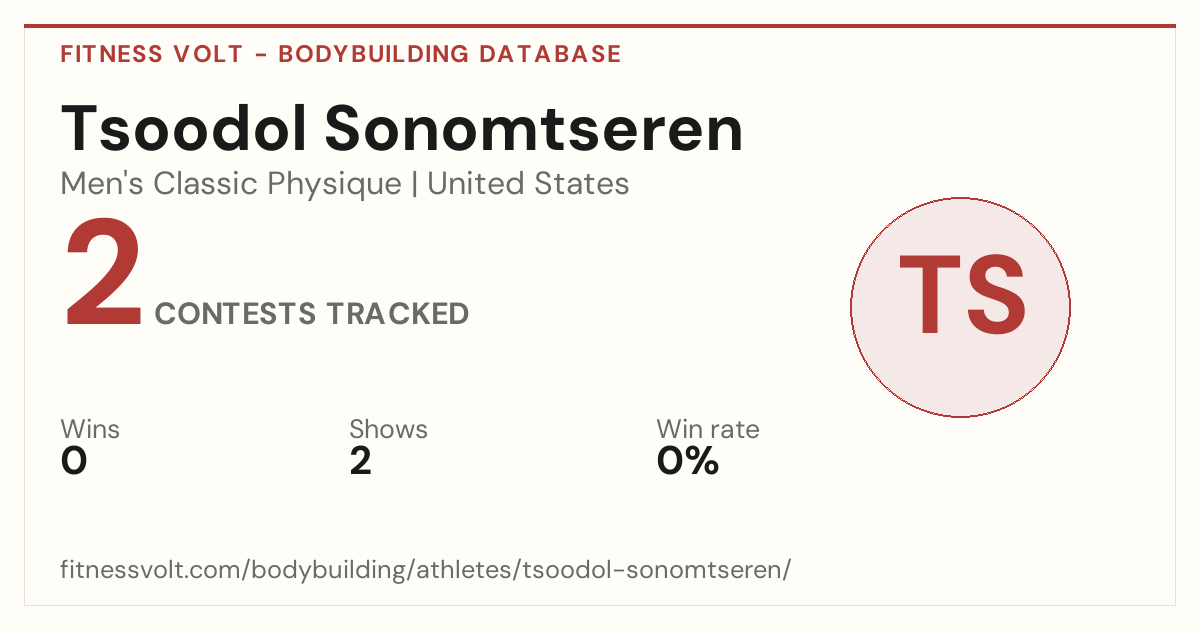Screen dimensions: 1200x630
Task: Select the athlete name Tsoodol Sonomtseren
Action: (x=402, y=128)
